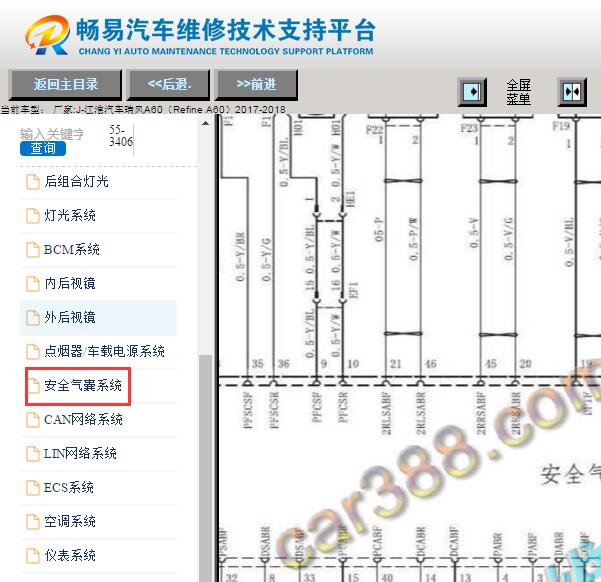Click the single-arrow panel expand icon
Screen dimensions: 601x582
click(472, 92)
